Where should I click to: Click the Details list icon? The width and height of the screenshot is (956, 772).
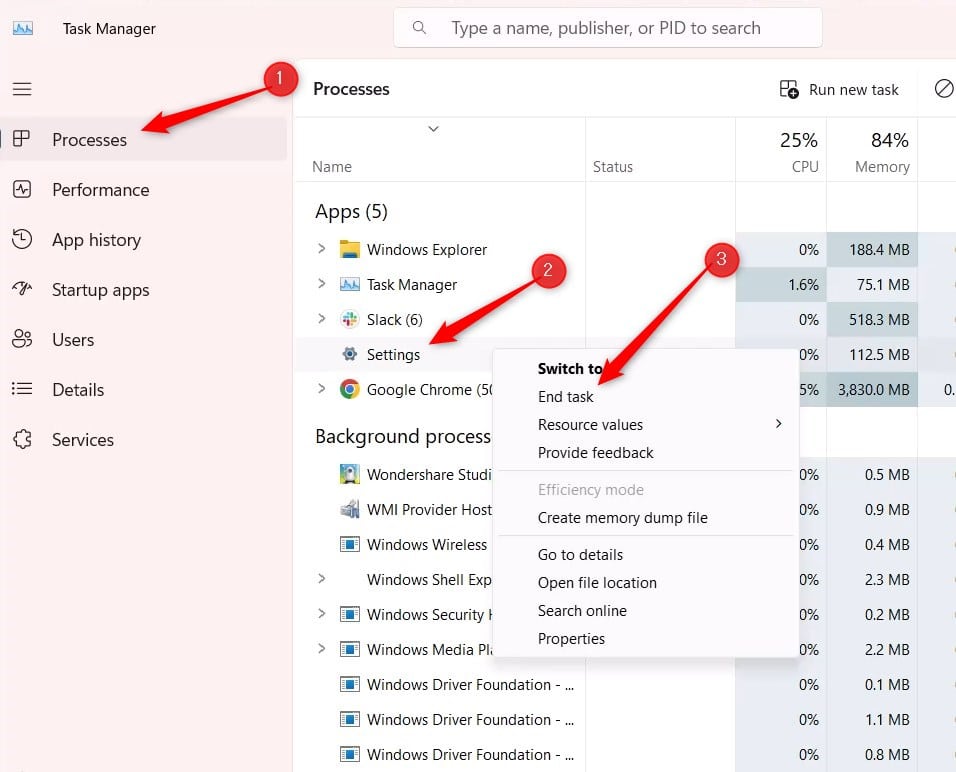coord(22,388)
